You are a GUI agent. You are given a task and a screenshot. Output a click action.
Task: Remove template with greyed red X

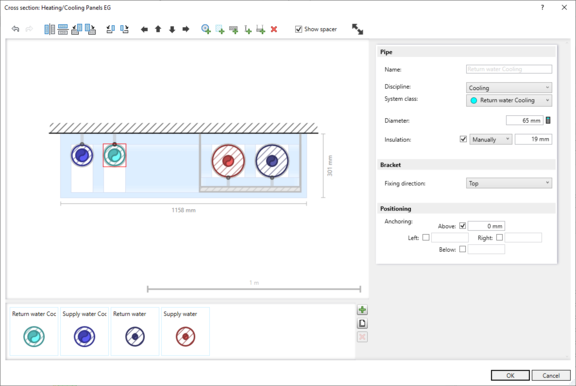(362, 337)
